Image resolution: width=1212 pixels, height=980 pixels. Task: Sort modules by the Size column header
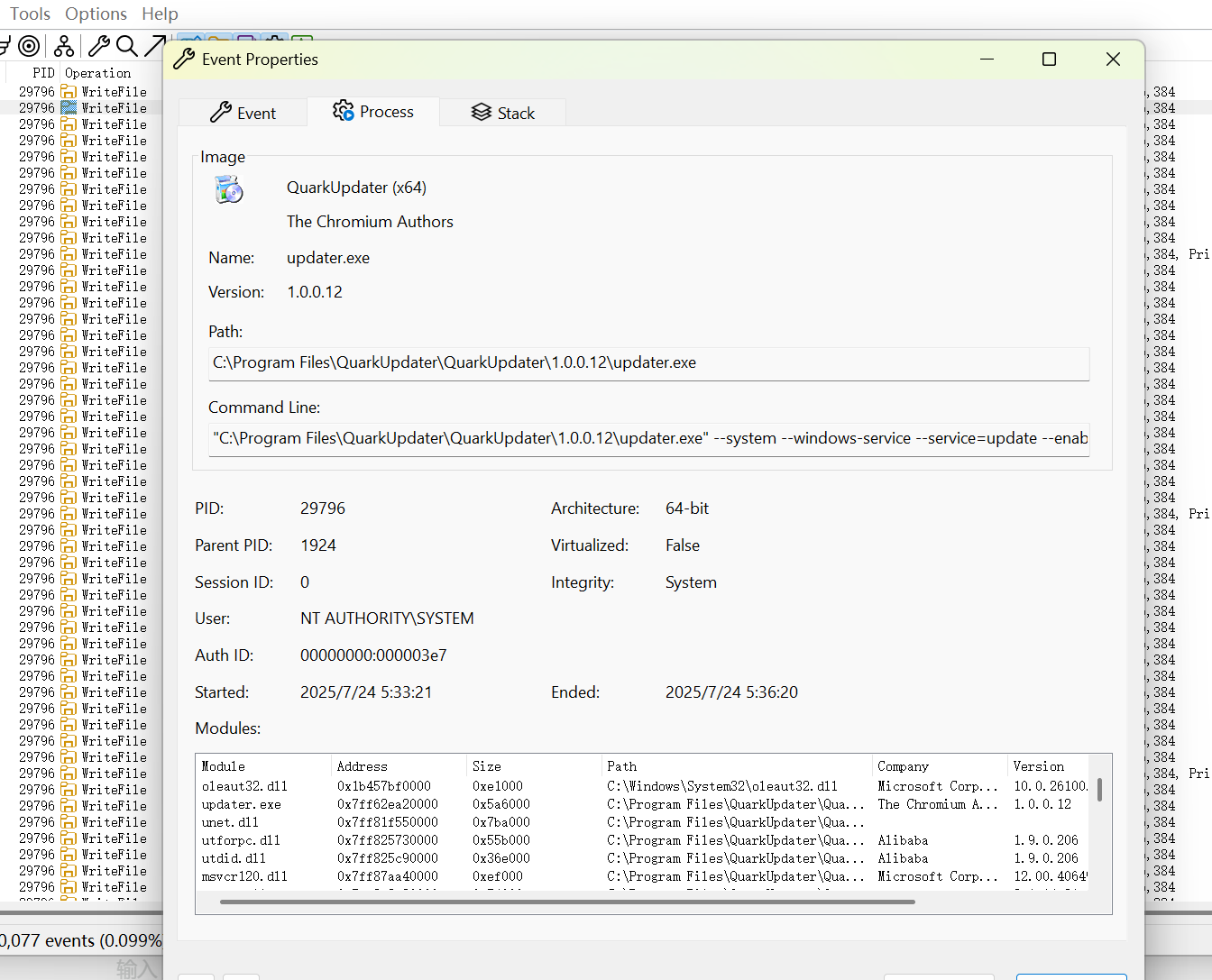[x=534, y=766]
